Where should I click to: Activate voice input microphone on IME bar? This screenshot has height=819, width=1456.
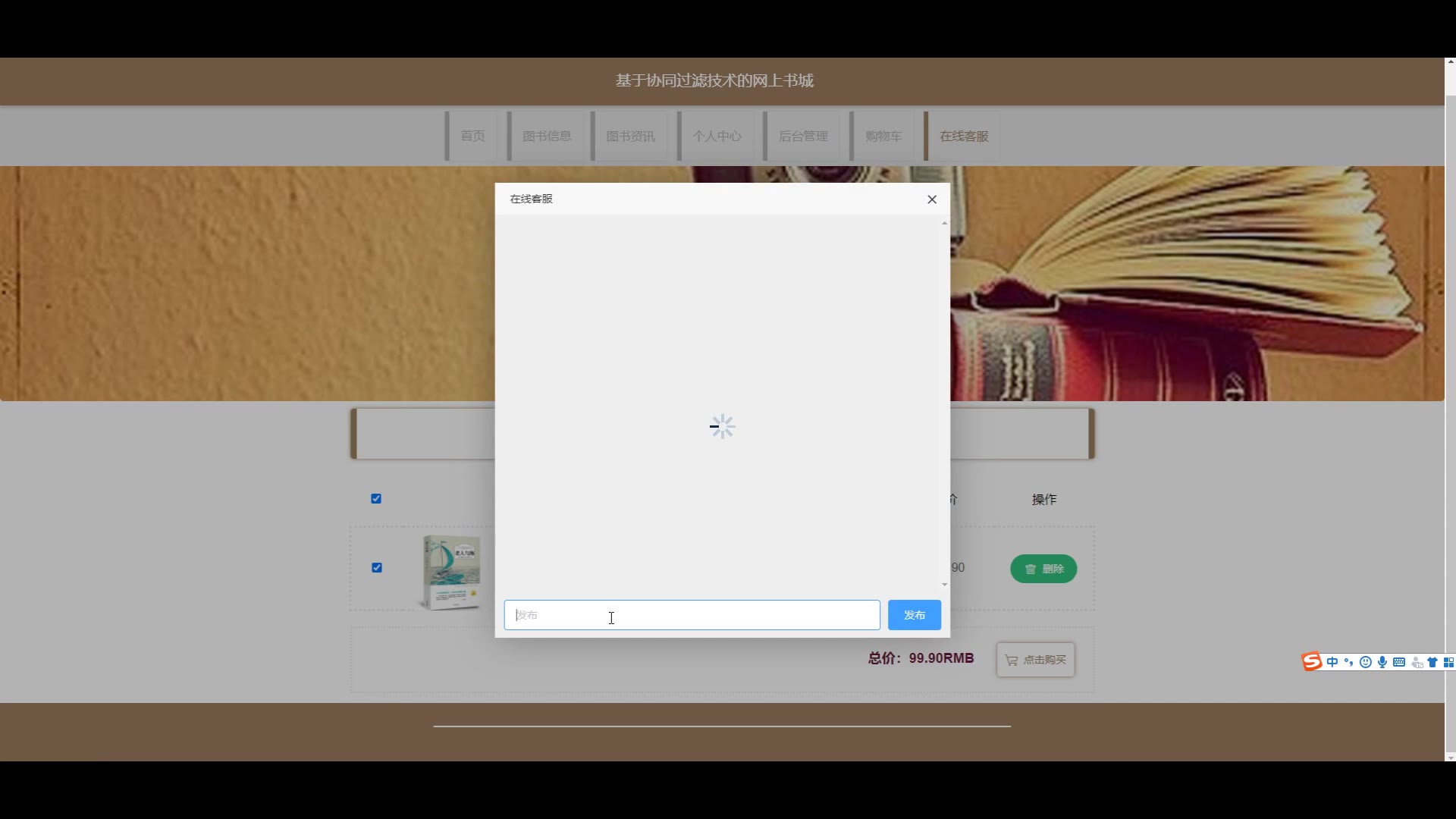[1382, 662]
